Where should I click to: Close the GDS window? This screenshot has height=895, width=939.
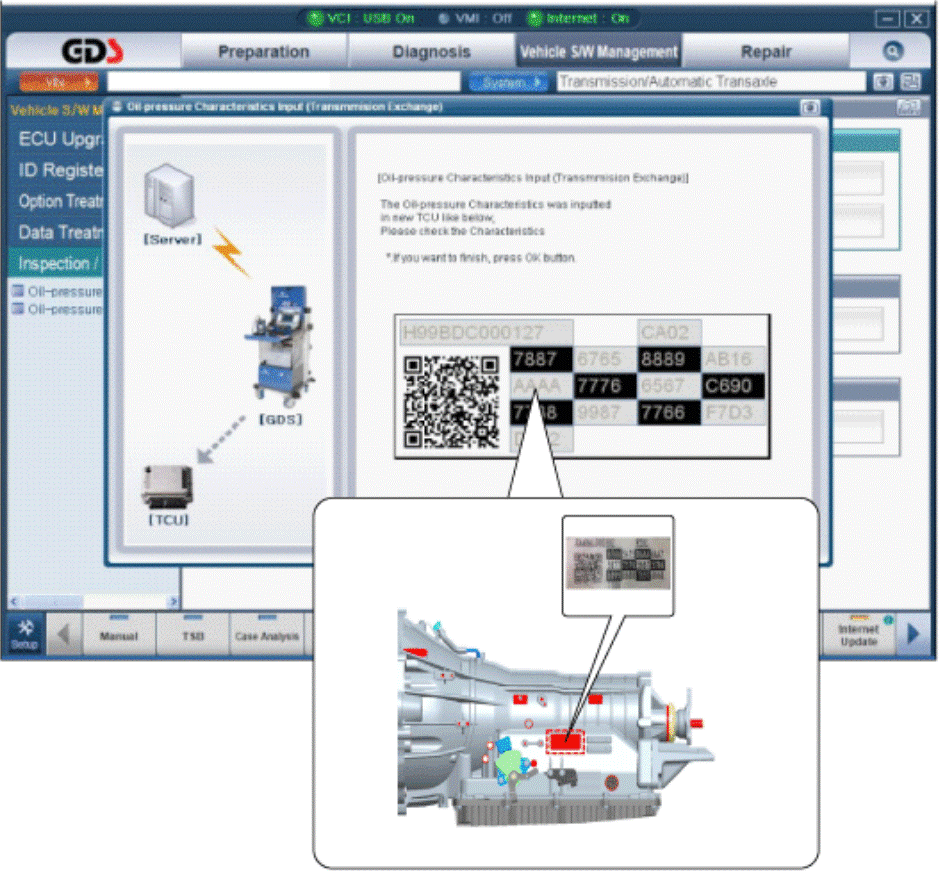916,19
